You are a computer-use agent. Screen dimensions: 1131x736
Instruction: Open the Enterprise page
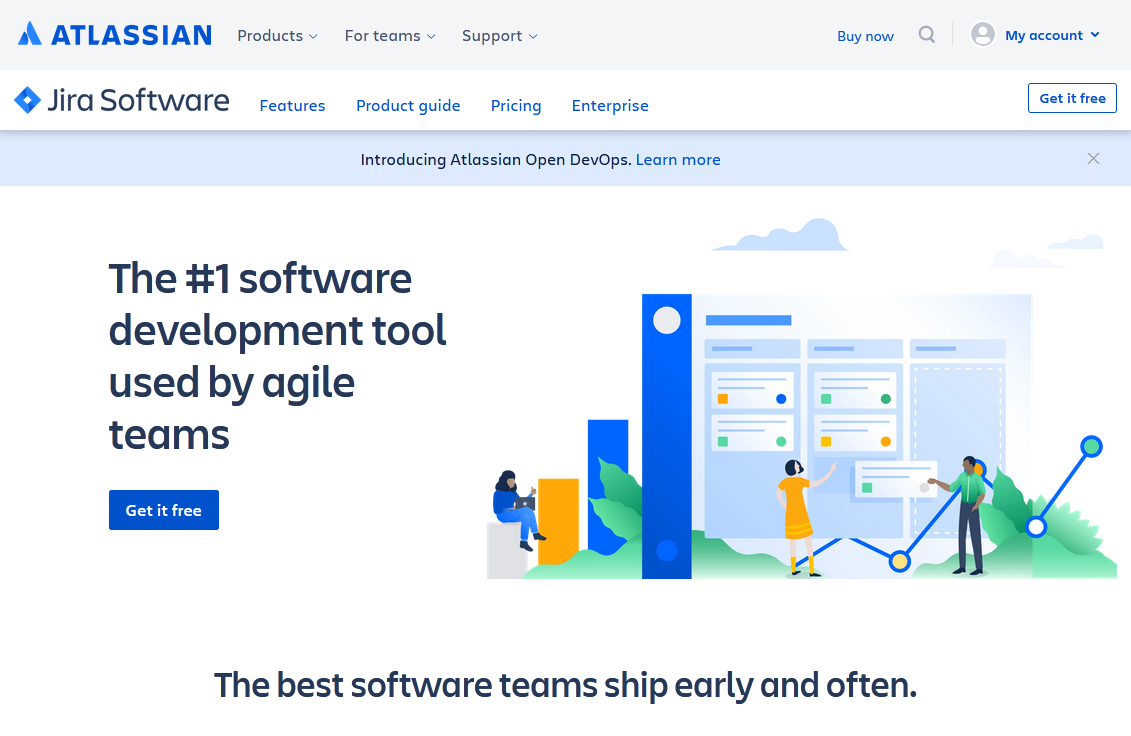point(610,105)
